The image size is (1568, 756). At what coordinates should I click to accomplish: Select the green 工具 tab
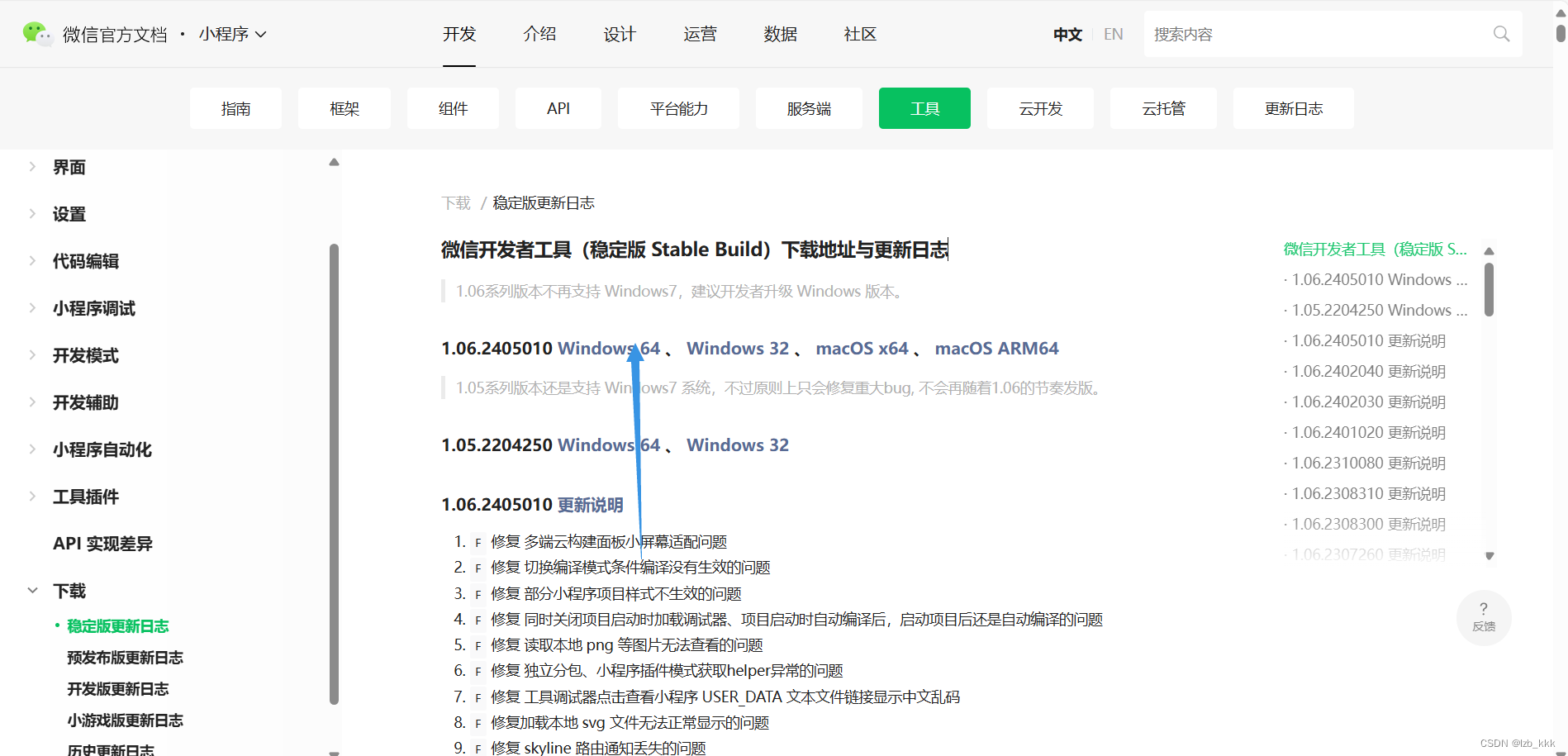click(x=924, y=108)
